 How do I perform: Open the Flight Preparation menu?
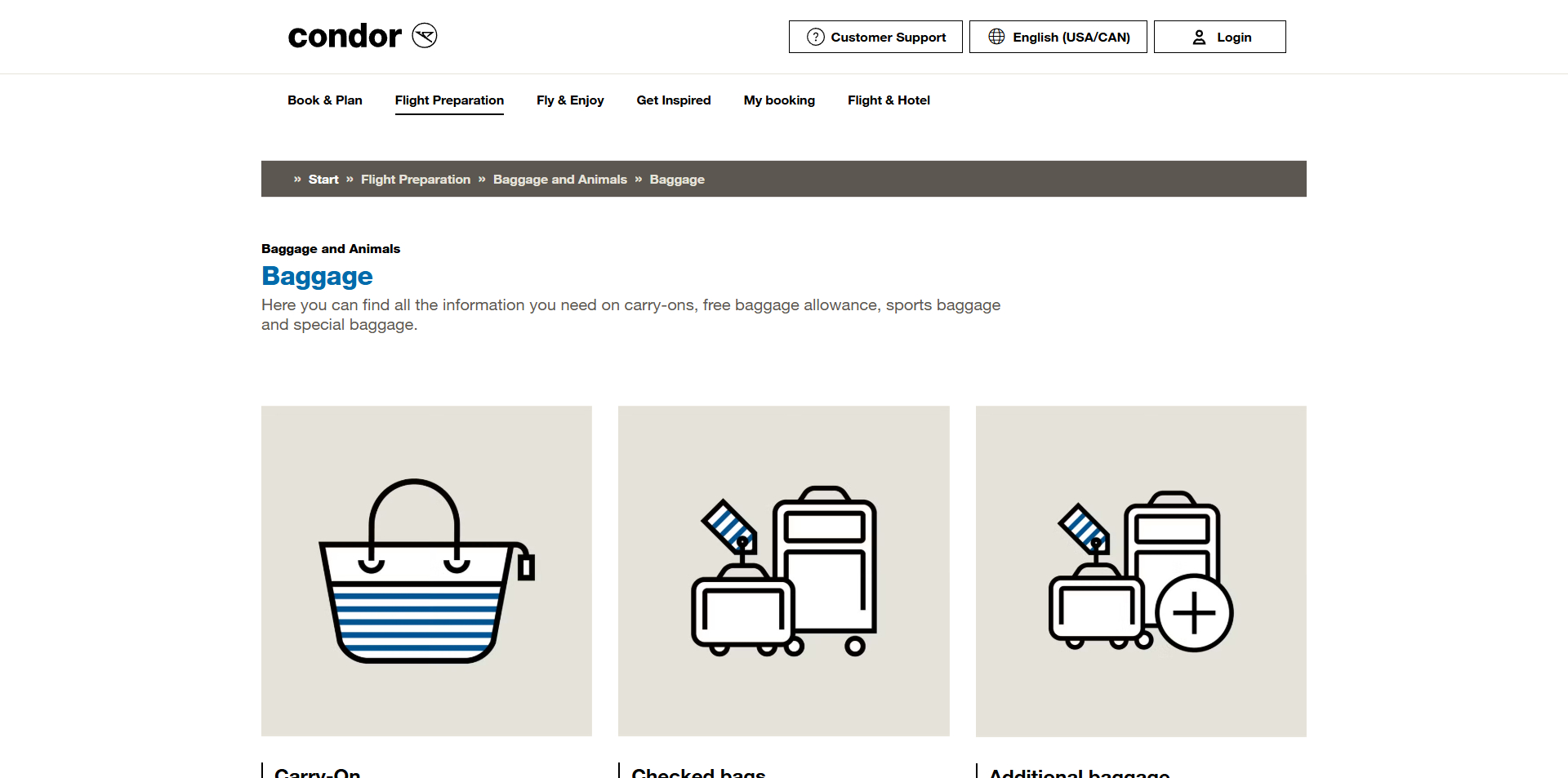coord(449,100)
